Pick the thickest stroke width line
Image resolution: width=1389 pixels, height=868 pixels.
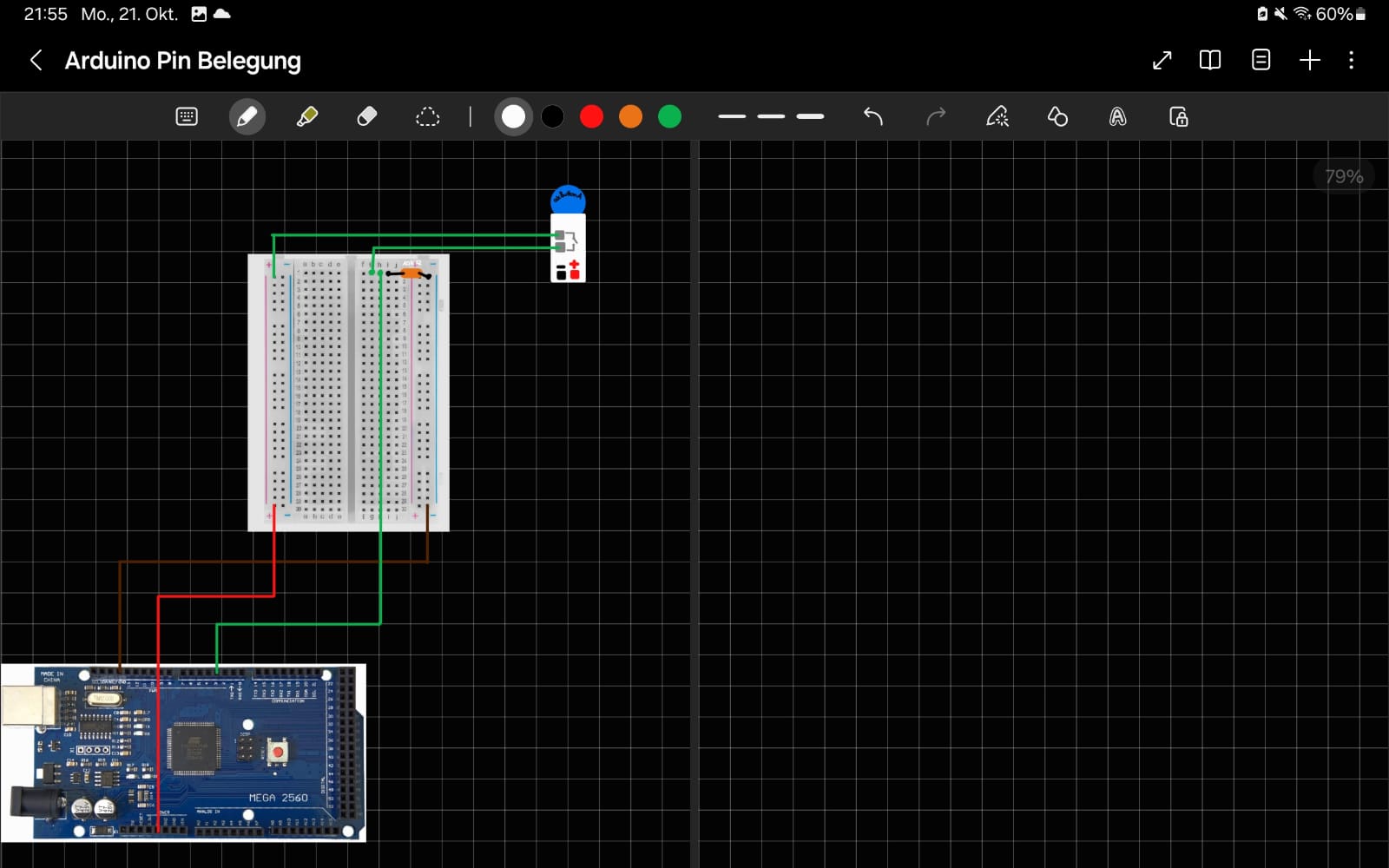[x=810, y=116]
